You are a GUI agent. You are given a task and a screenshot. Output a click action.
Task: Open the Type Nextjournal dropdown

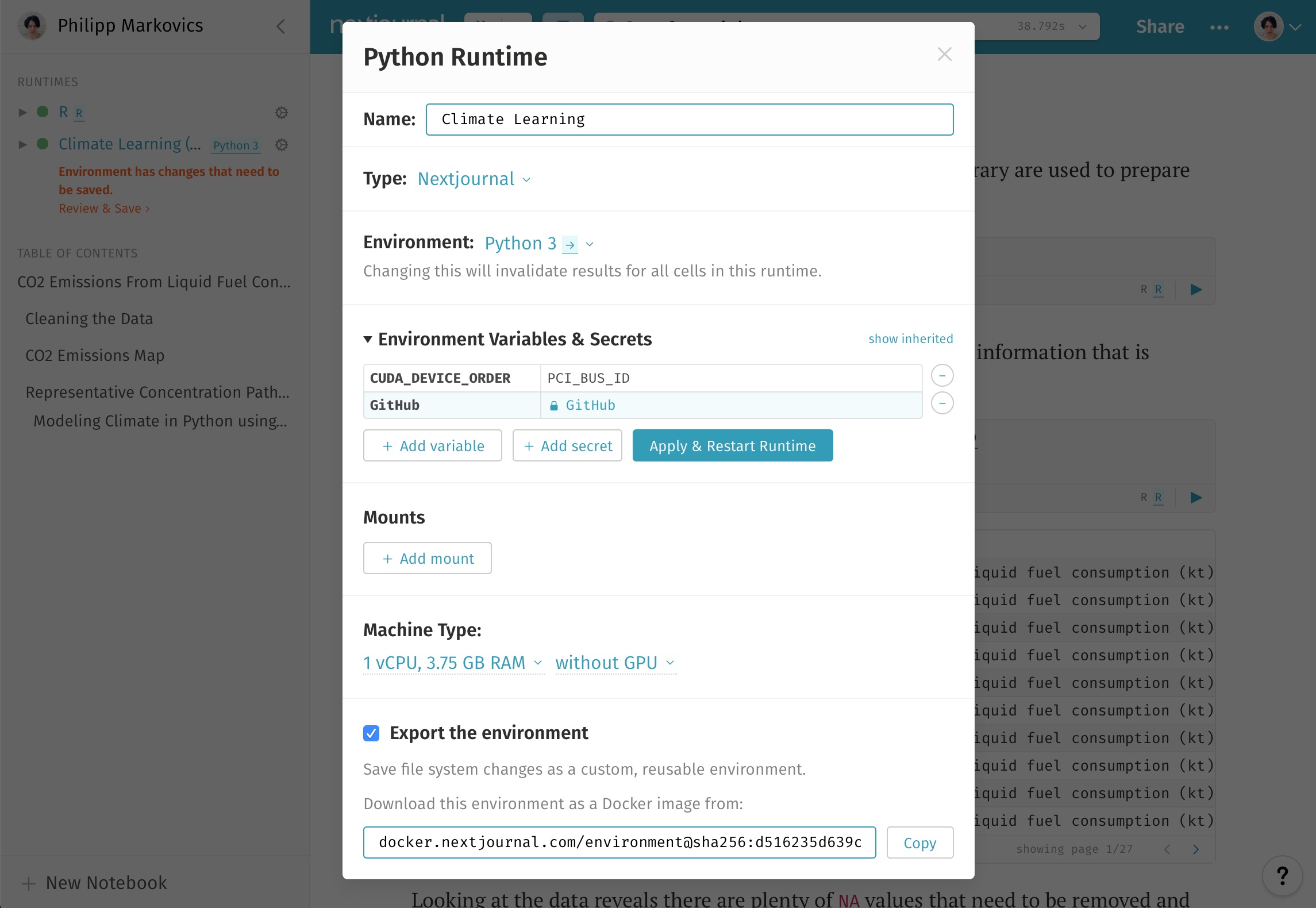click(x=474, y=179)
